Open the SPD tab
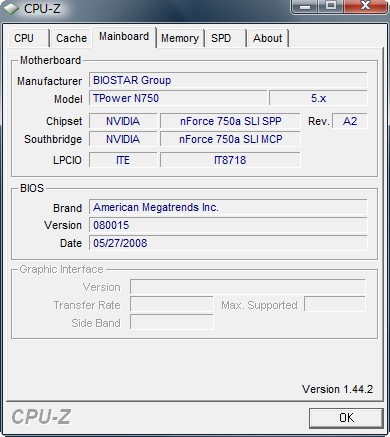Screen dimensions: 390x437 click(225, 38)
